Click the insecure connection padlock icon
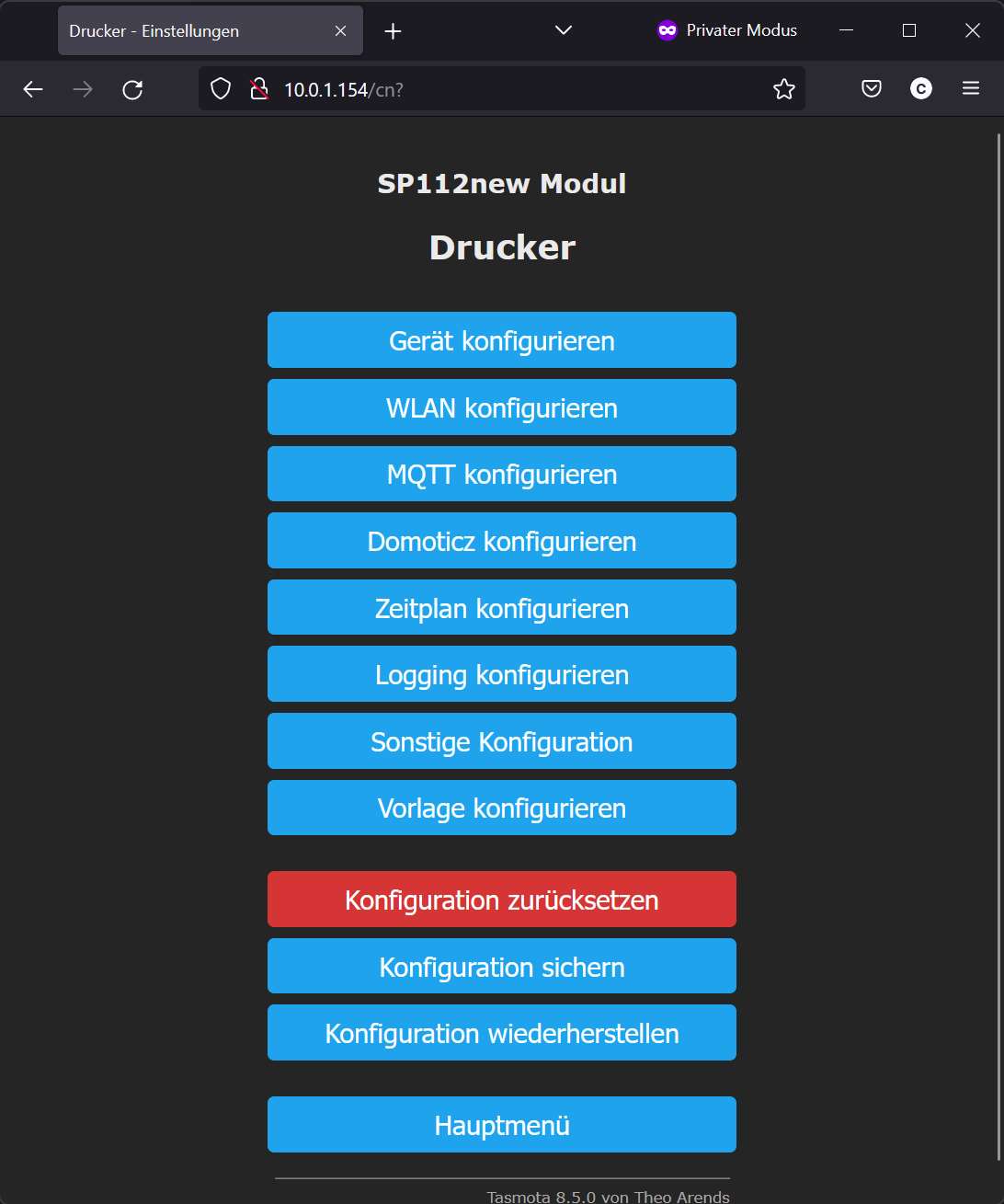1004x1204 pixels. (259, 89)
